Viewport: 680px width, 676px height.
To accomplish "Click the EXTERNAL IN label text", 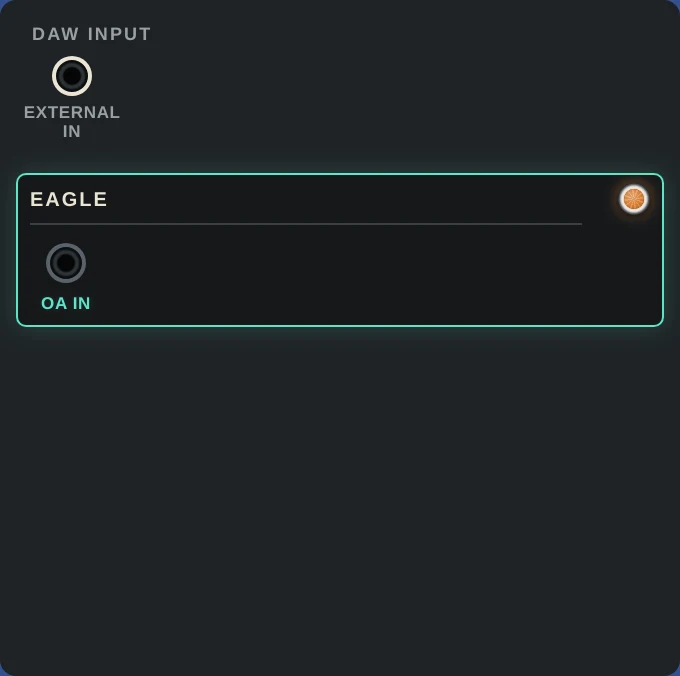I will [x=72, y=121].
